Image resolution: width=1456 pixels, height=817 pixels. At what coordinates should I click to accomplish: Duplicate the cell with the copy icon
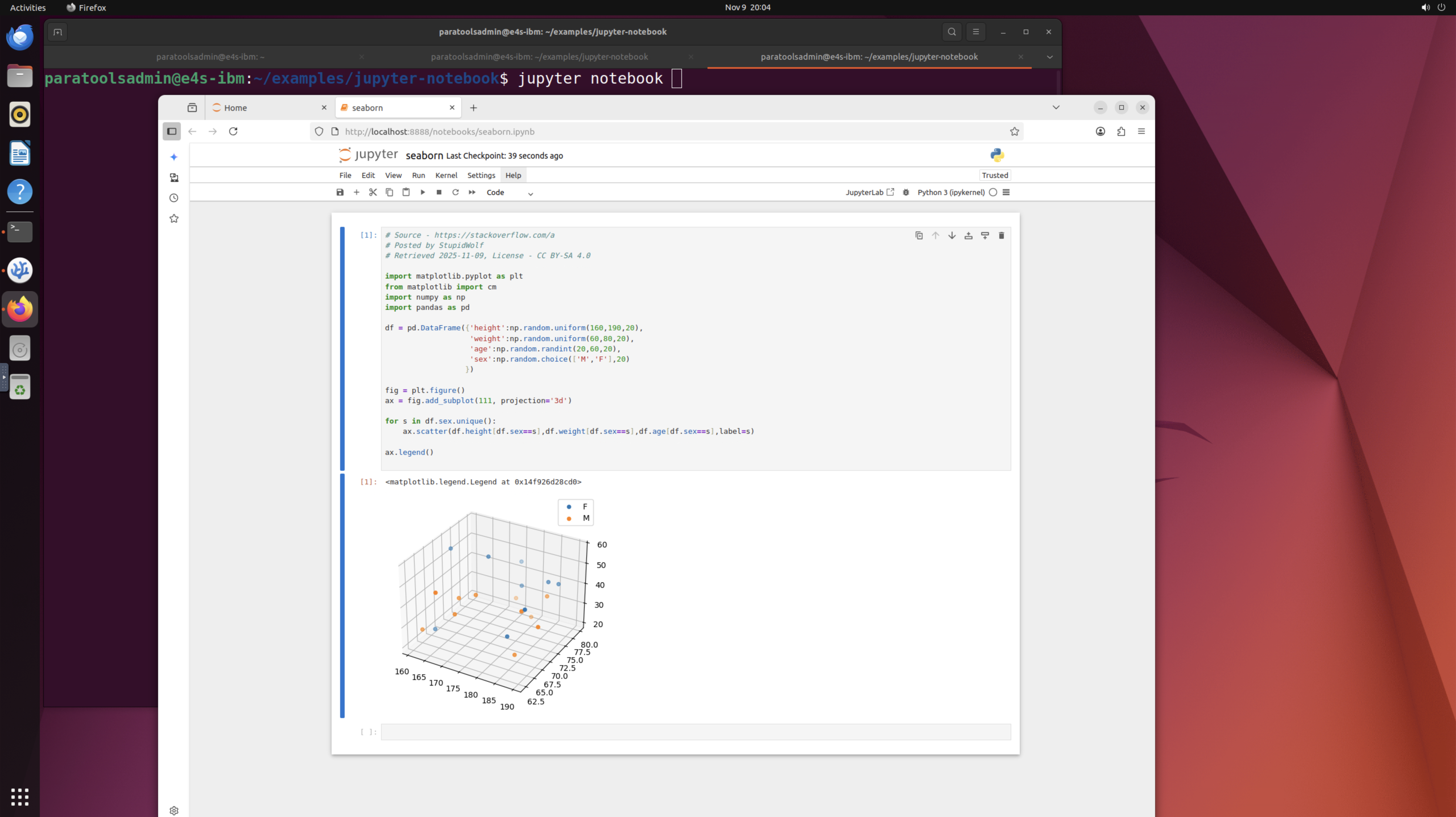pyautogui.click(x=919, y=236)
